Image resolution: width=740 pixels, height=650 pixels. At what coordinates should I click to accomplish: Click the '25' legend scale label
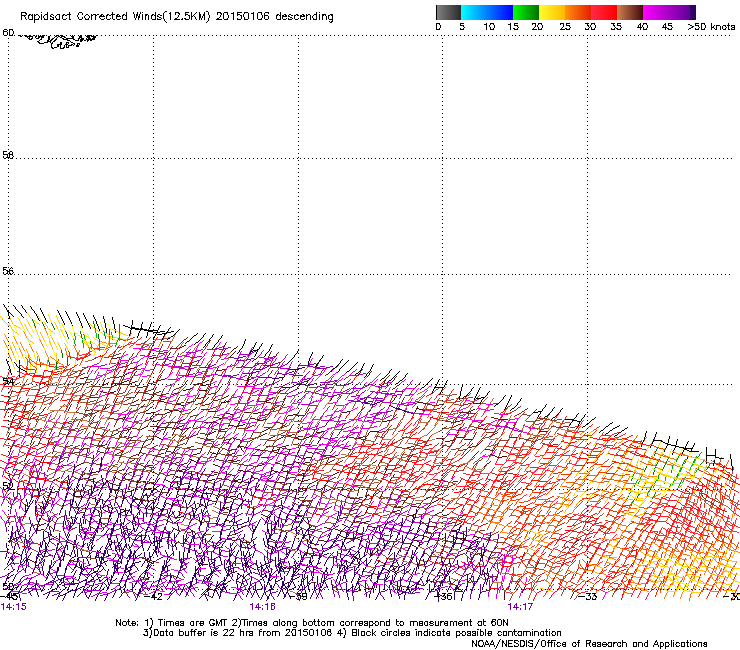(x=565, y=27)
